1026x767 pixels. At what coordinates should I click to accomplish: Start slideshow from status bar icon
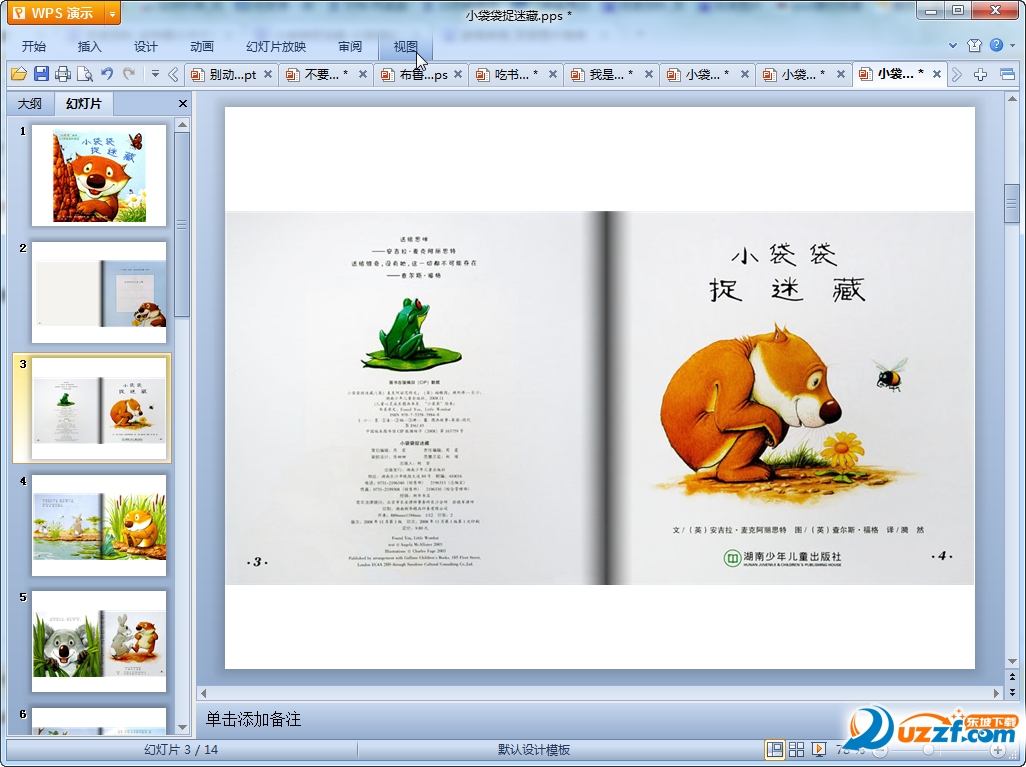[818, 749]
